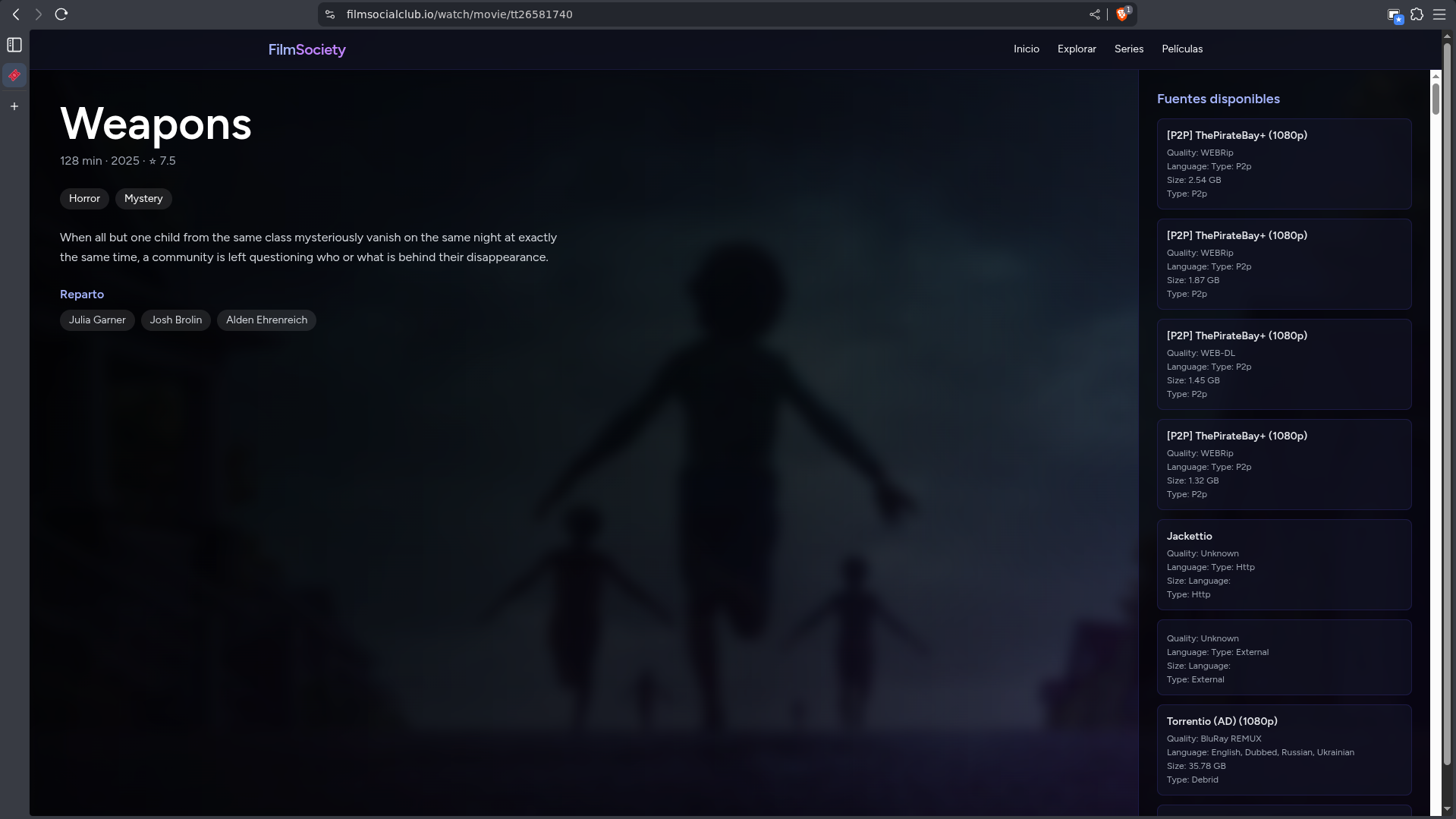Click the plus icon in the left sidebar
This screenshot has height=819, width=1456.
pyautogui.click(x=14, y=106)
